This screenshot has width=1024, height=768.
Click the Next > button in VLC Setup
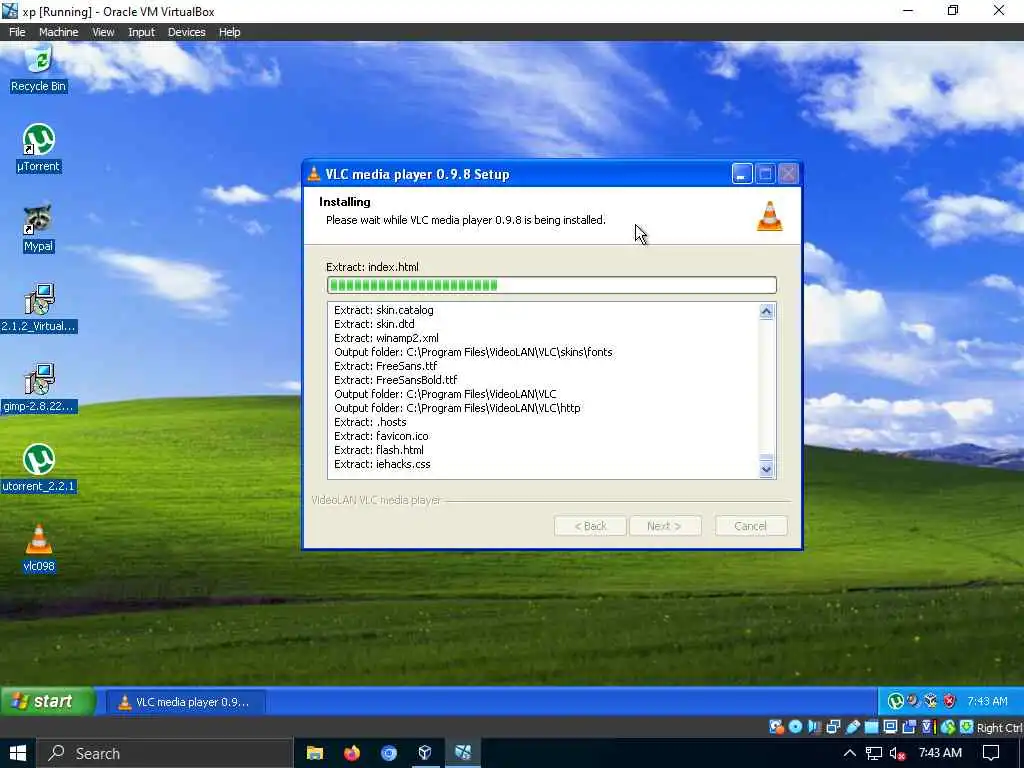[664, 526]
